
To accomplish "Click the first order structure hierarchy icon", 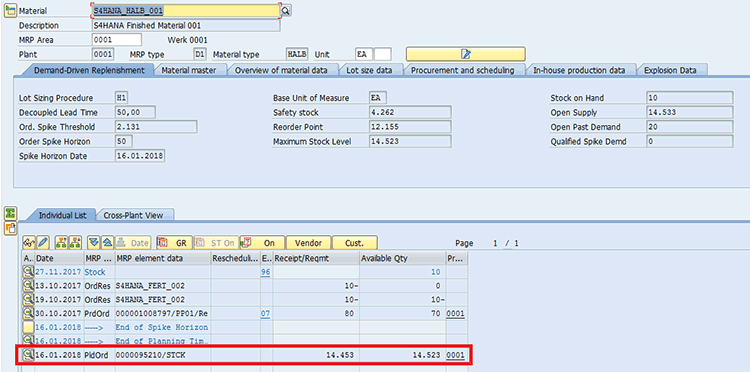I will coord(61,242).
